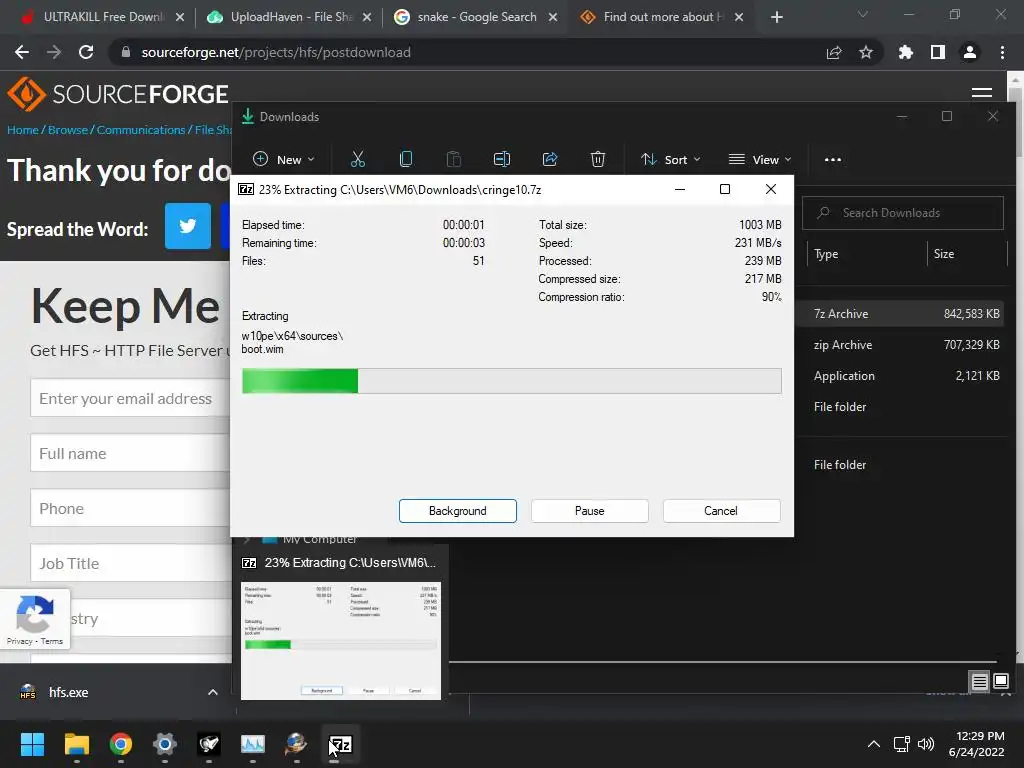Image resolution: width=1024 pixels, height=768 pixels.
Task: Click the 7-Zip taskbar preview thumbnail
Action: click(341, 641)
